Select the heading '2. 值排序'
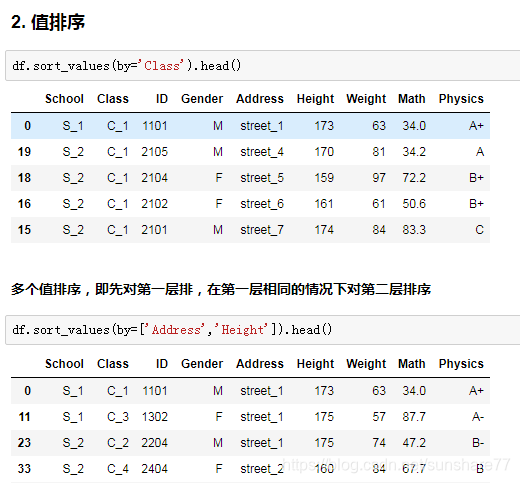520x483 pixels. [48, 22]
